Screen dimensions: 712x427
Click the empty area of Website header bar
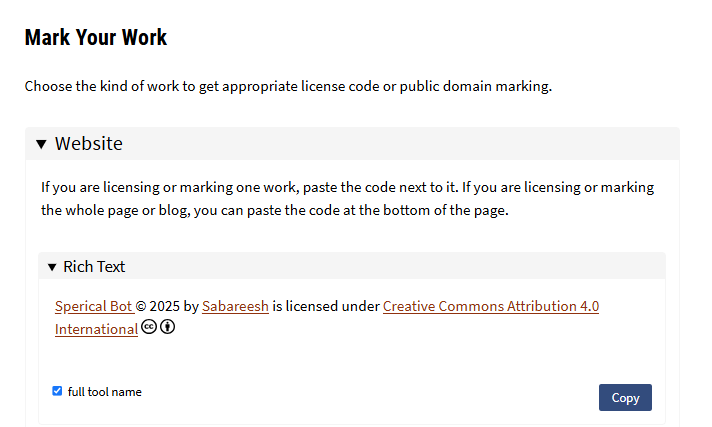(x=400, y=144)
